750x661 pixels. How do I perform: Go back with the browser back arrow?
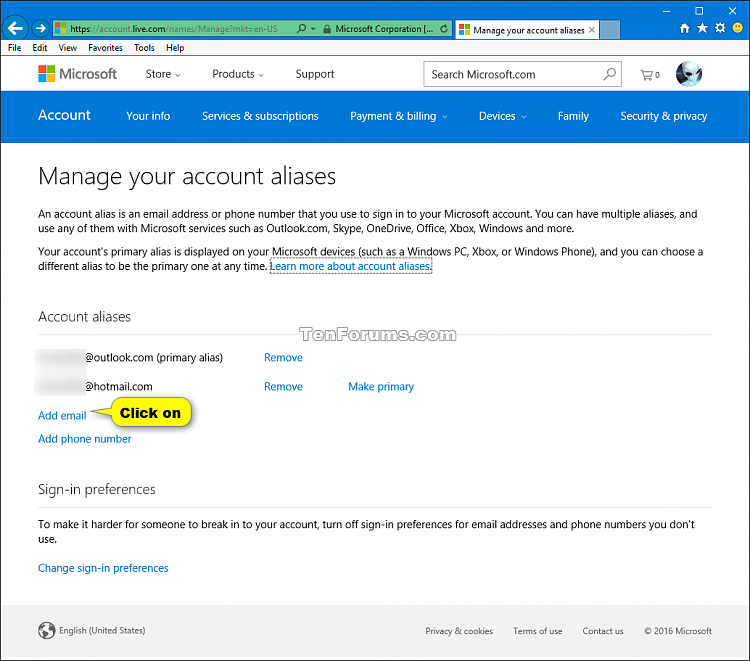(x=15, y=28)
